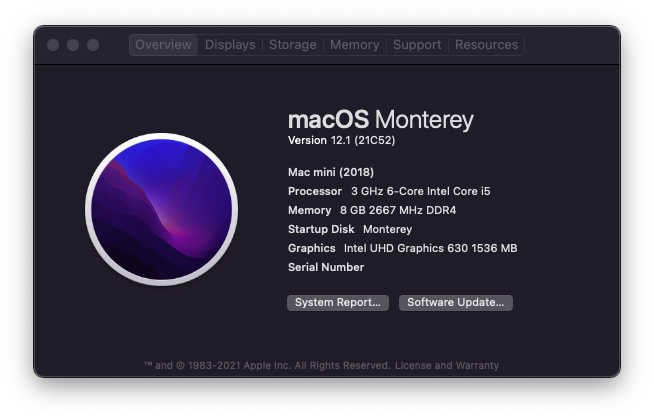Switch to the Memory tab

pyautogui.click(x=355, y=45)
